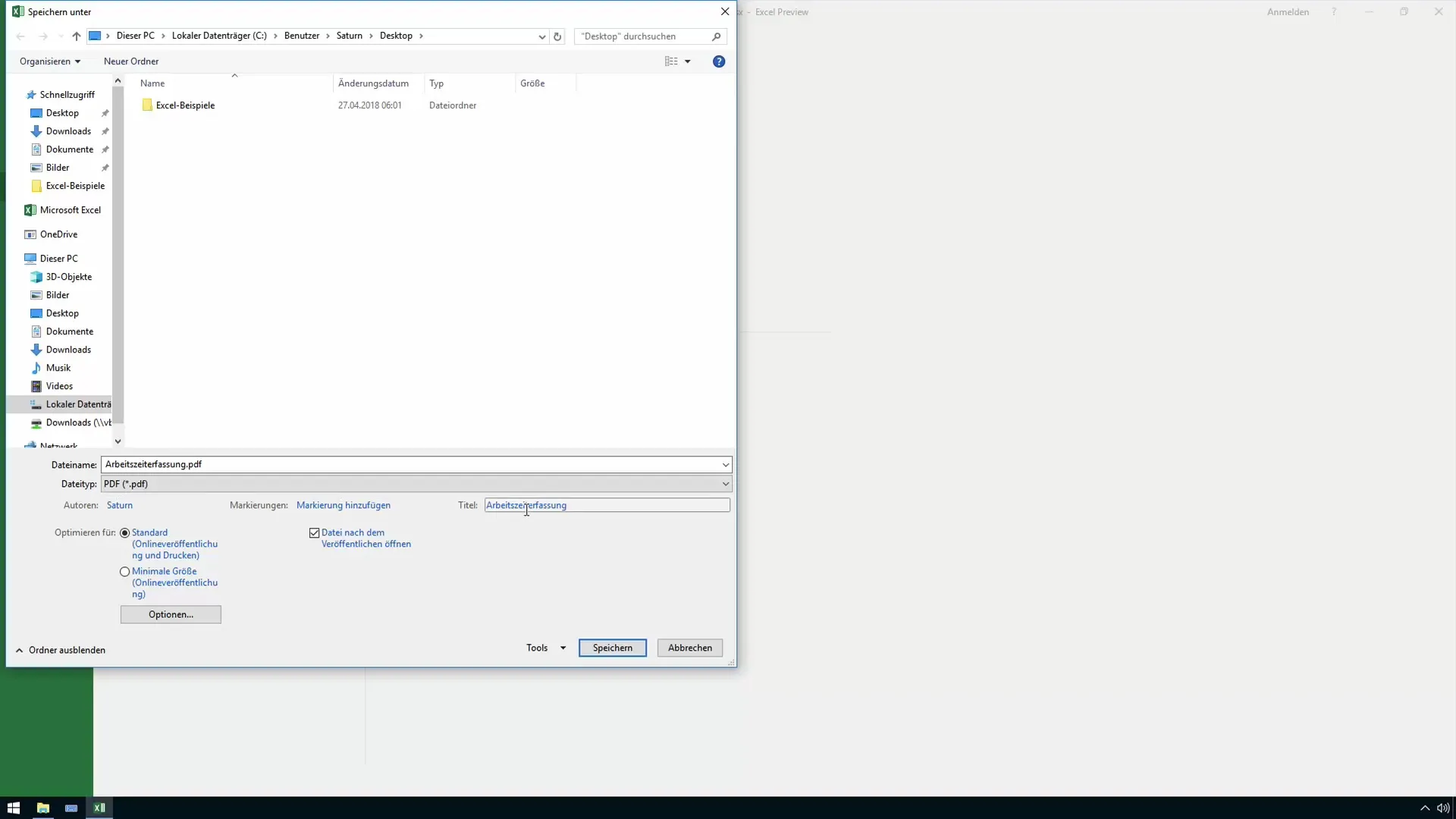Click the navigate Up arrow icon

click(76, 36)
